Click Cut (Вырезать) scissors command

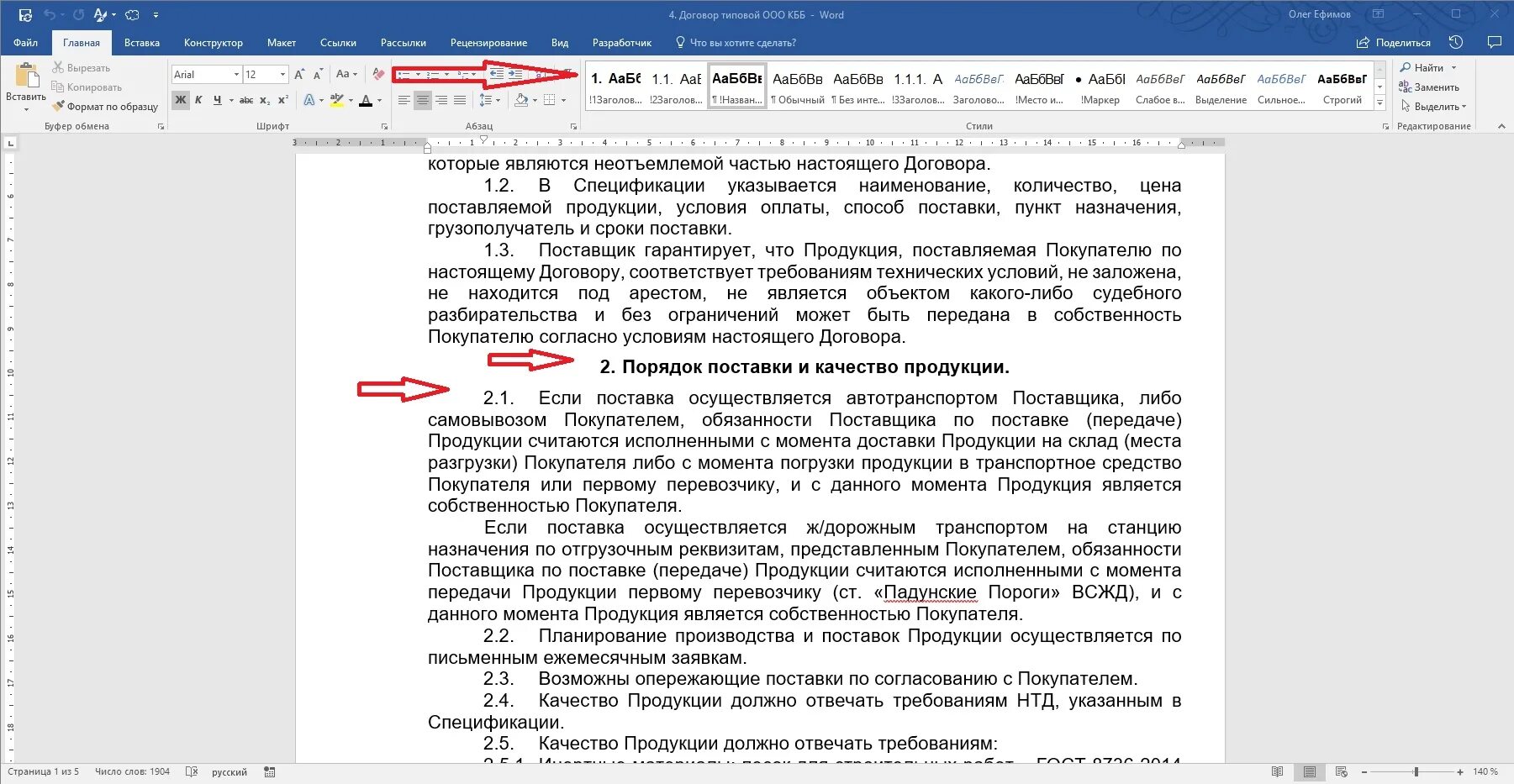[x=81, y=68]
